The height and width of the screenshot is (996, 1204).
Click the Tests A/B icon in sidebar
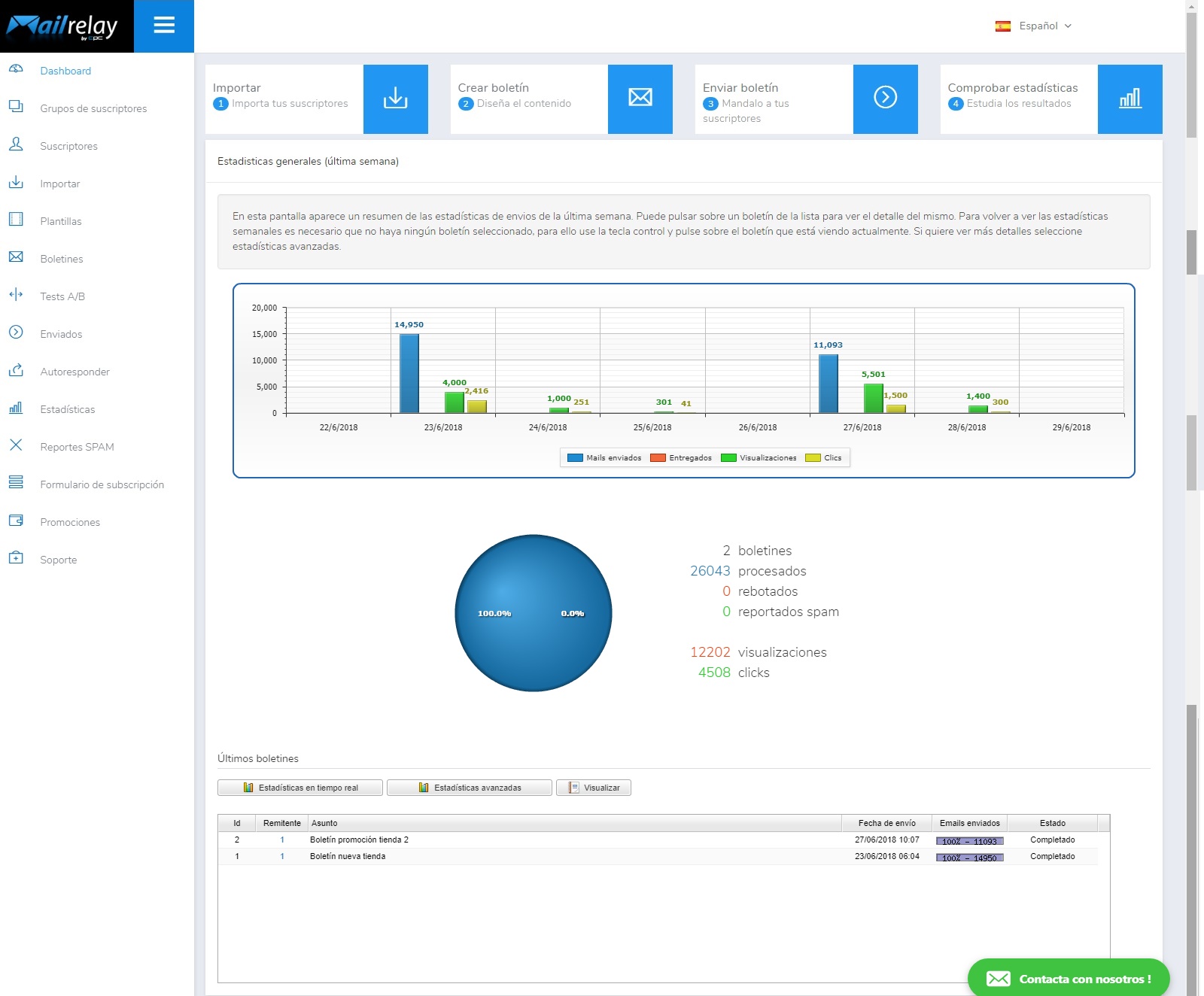pos(17,296)
